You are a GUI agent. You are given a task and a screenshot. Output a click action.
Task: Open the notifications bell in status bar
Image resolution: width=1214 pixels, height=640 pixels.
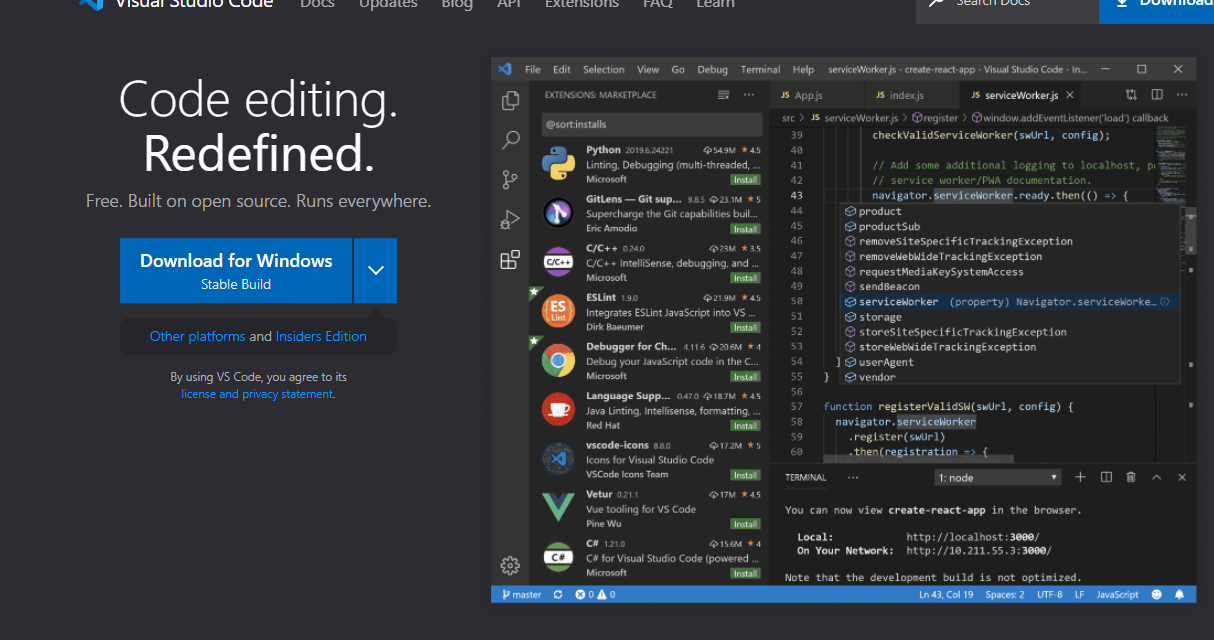coord(1180,594)
